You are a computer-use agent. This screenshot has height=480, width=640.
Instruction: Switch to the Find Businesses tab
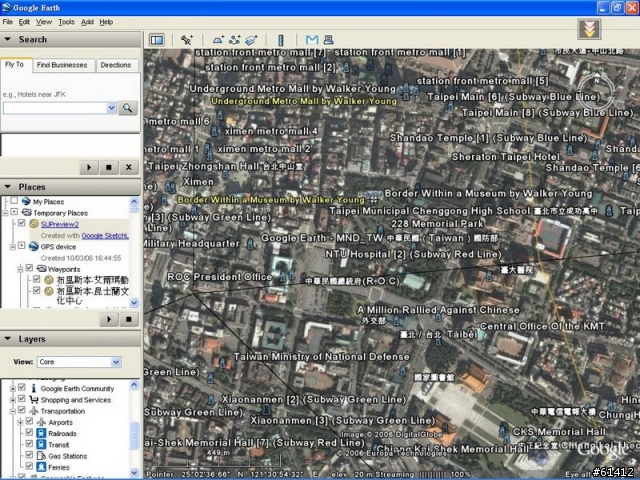62,65
